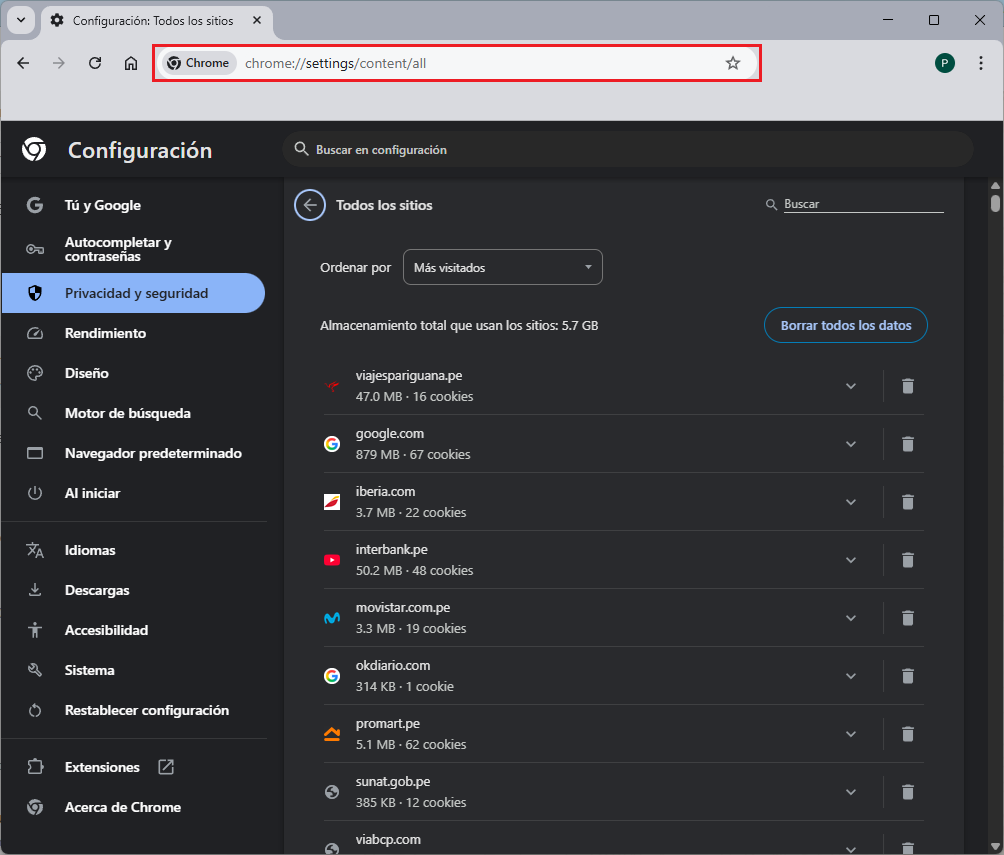Click the sunat.gob.pe site name

coord(393,782)
